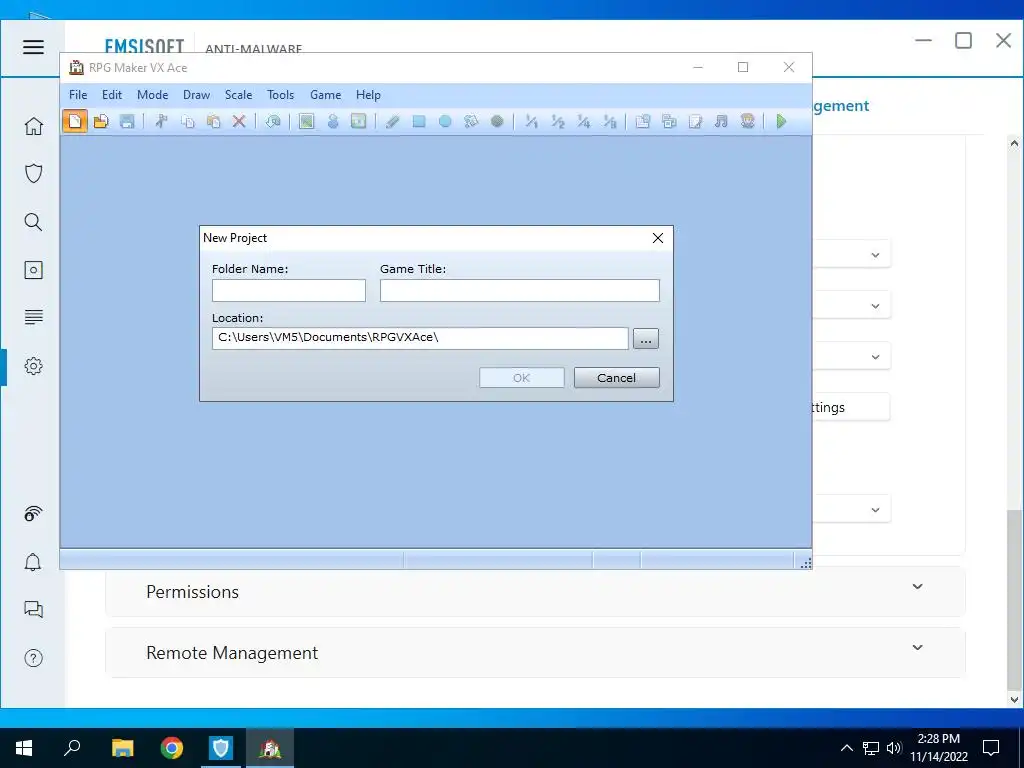Click the New Project toolbar icon
The height and width of the screenshot is (768, 1024).
coord(74,121)
